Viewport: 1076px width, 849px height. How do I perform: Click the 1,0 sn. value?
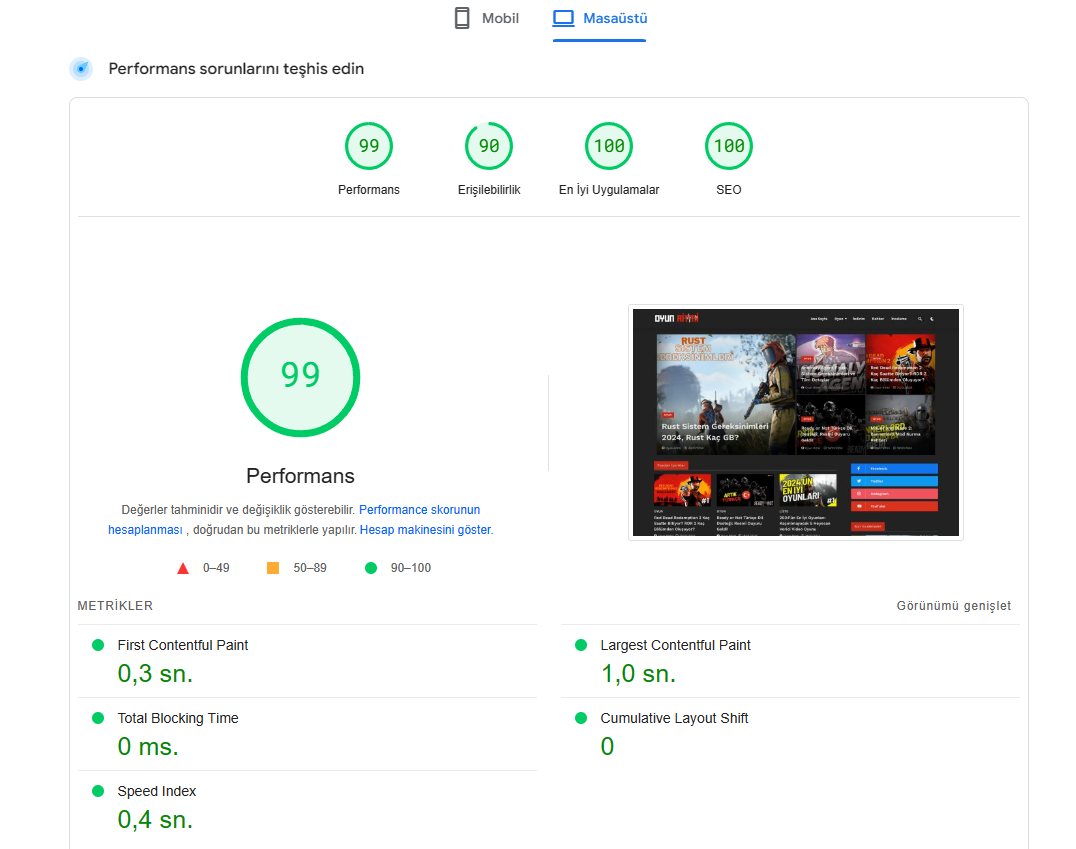pyautogui.click(x=638, y=674)
